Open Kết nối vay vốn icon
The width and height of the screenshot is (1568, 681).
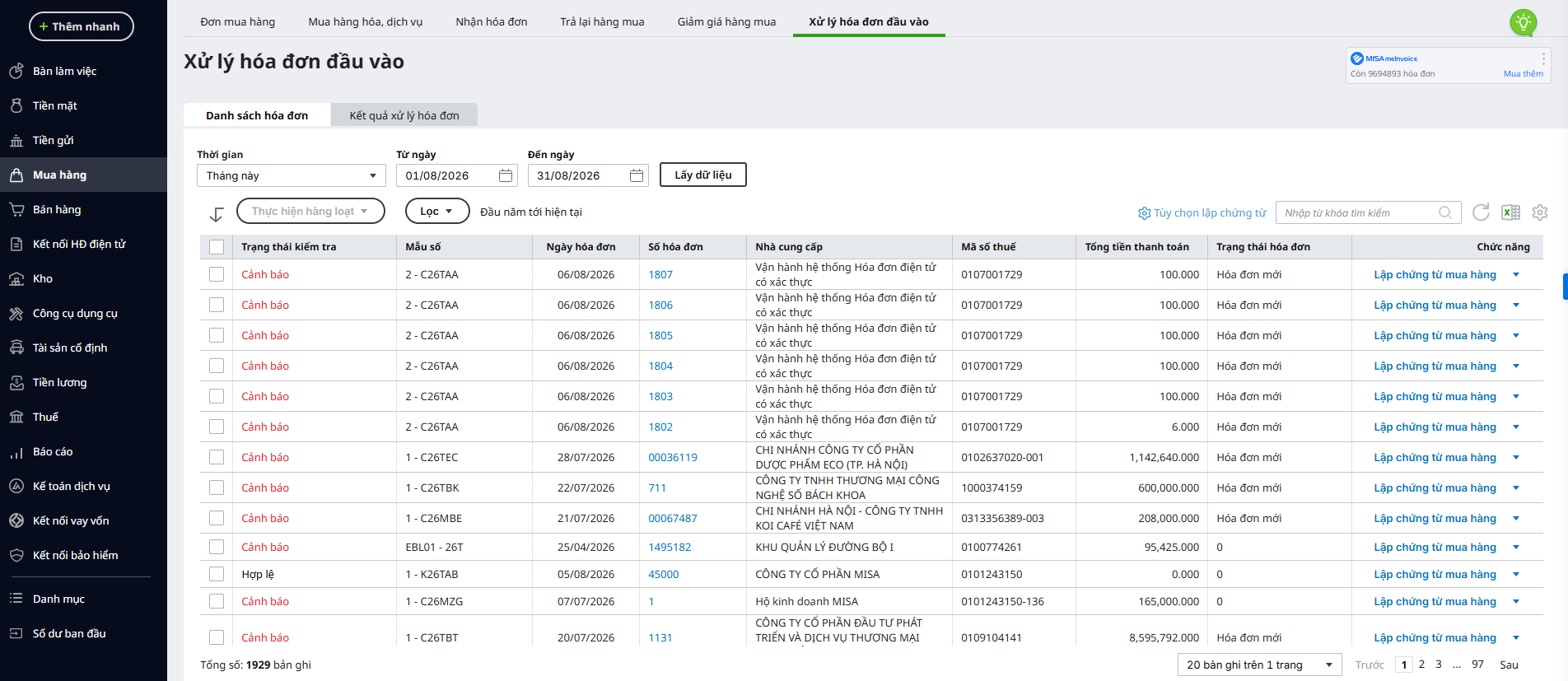point(16,520)
